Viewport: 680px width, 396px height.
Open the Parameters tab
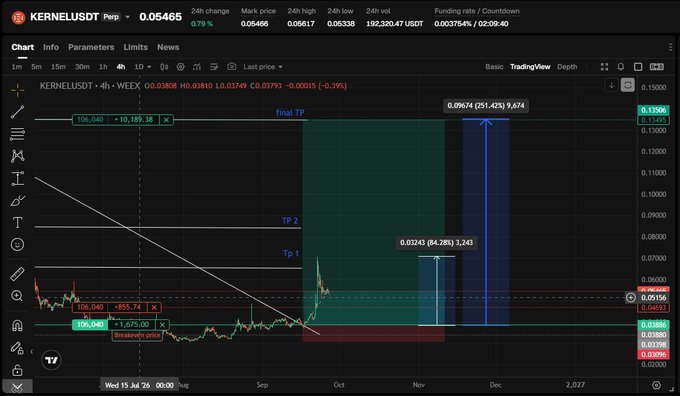[91, 47]
